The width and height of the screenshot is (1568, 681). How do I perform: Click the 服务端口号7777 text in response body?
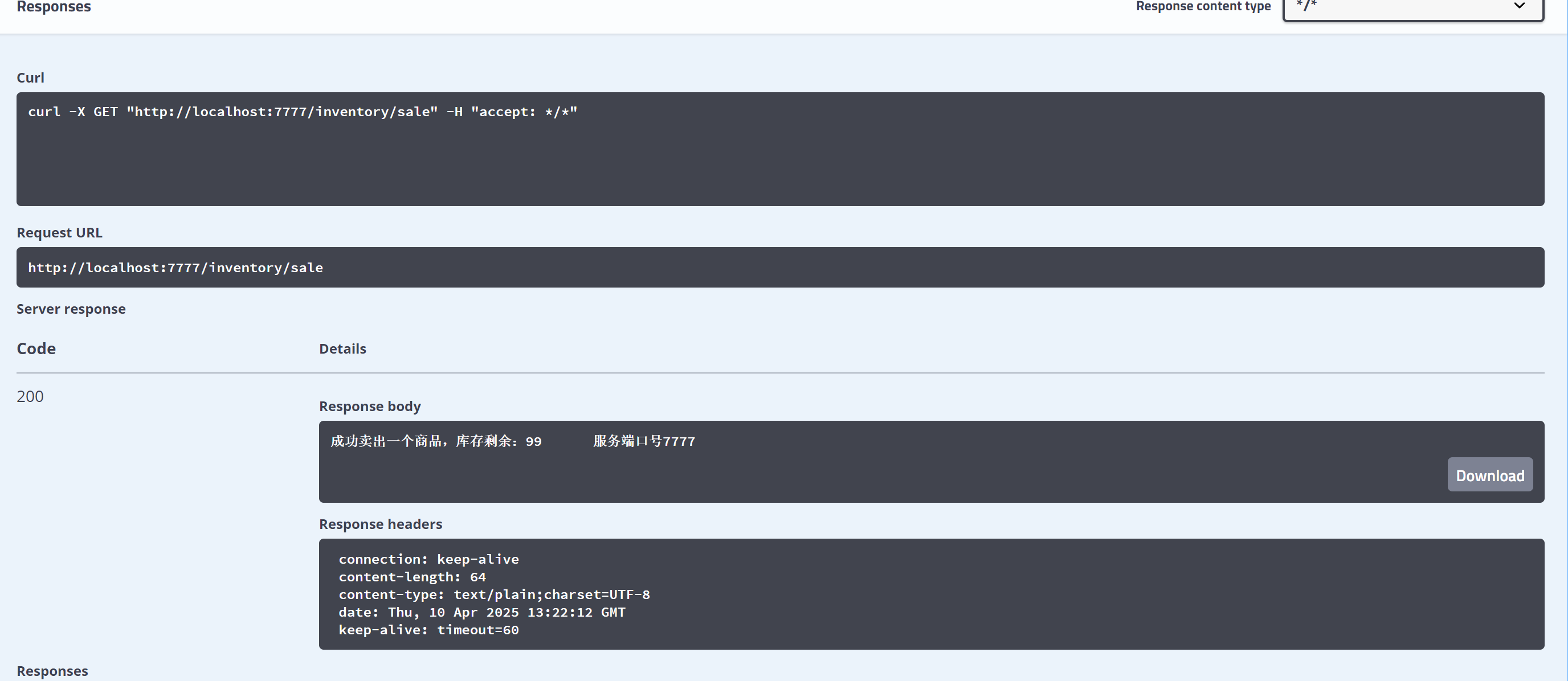pyautogui.click(x=643, y=441)
